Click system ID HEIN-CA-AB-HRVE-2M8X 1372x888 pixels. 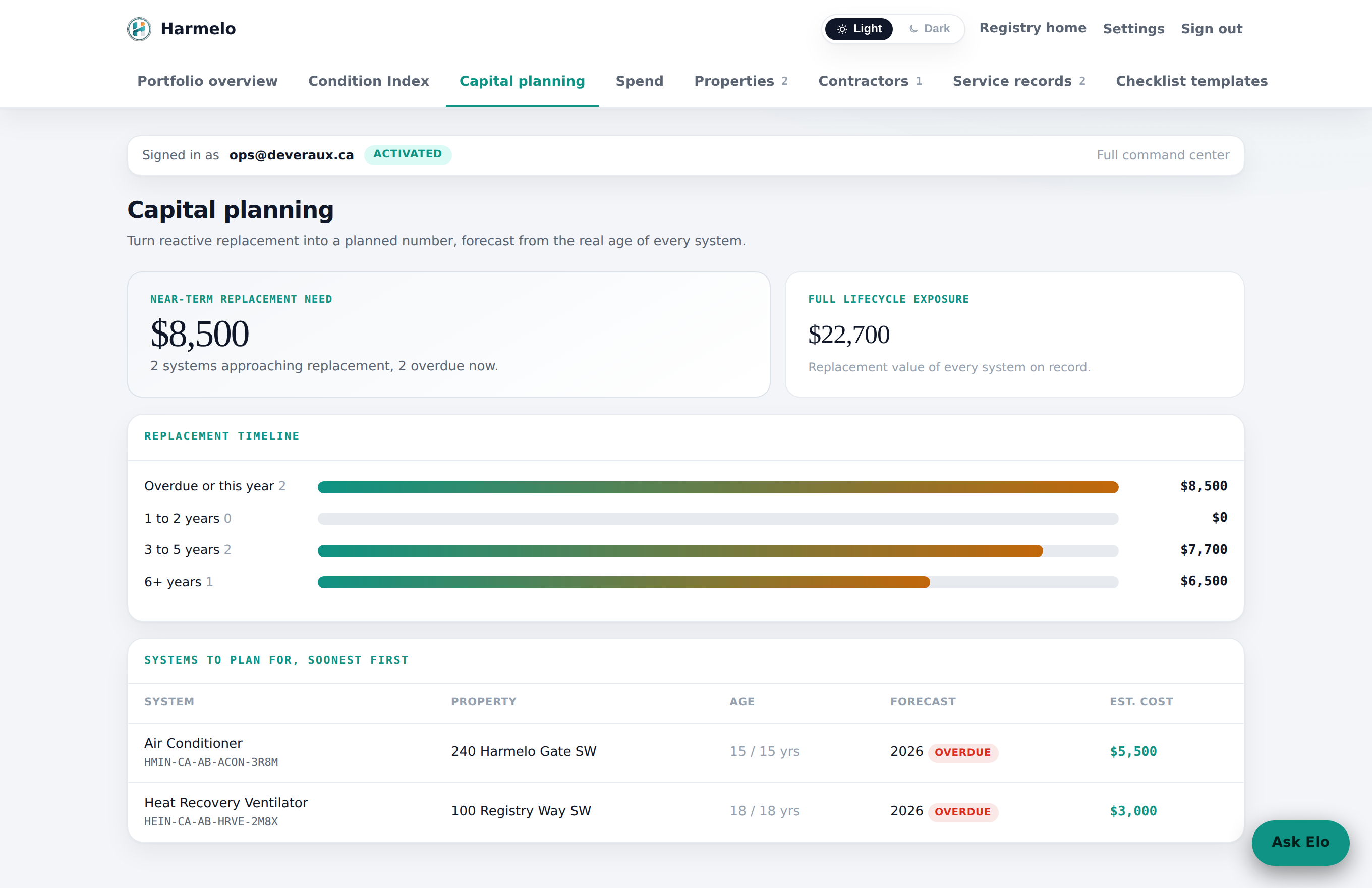point(211,822)
